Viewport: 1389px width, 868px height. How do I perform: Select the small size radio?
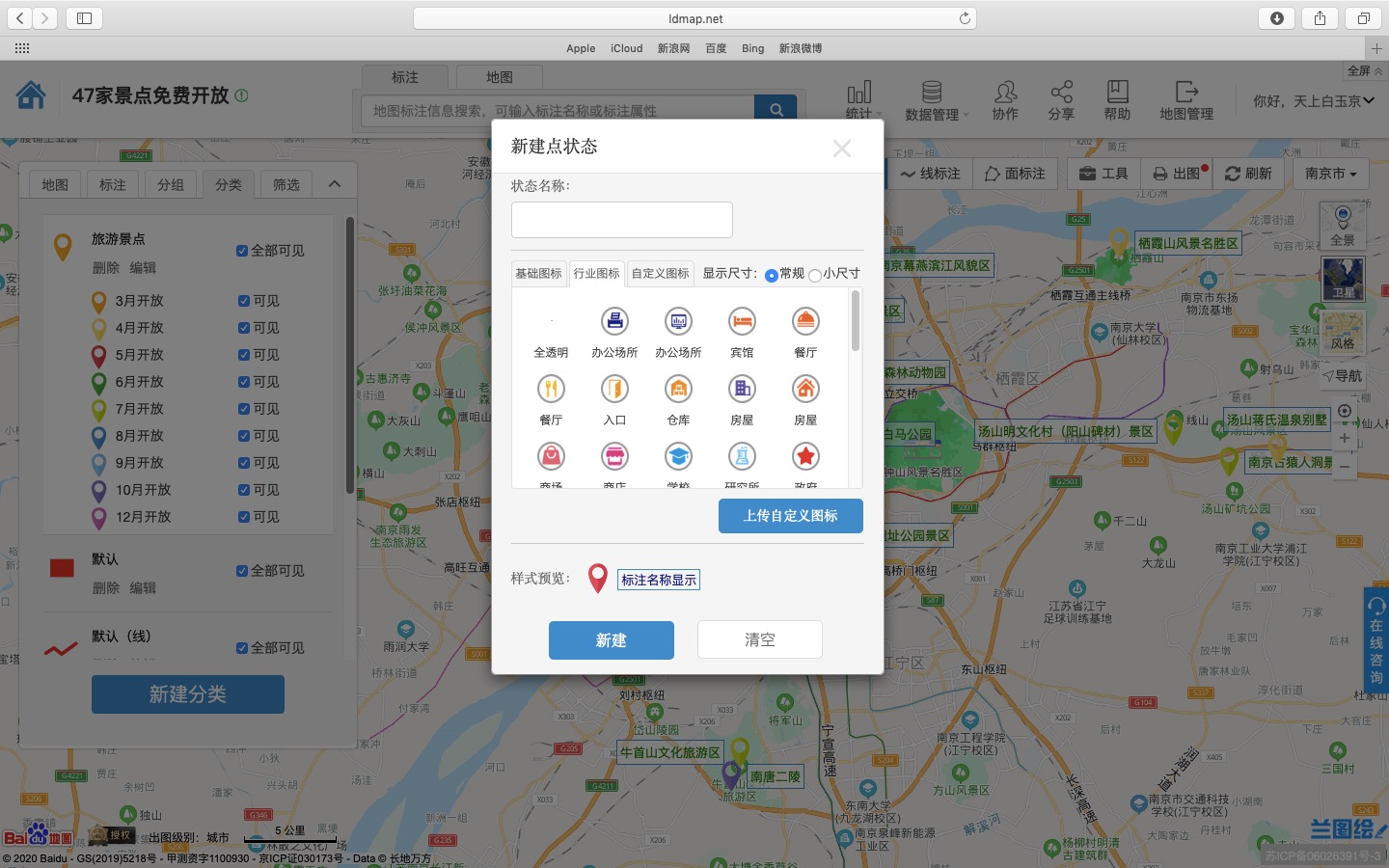click(x=815, y=275)
